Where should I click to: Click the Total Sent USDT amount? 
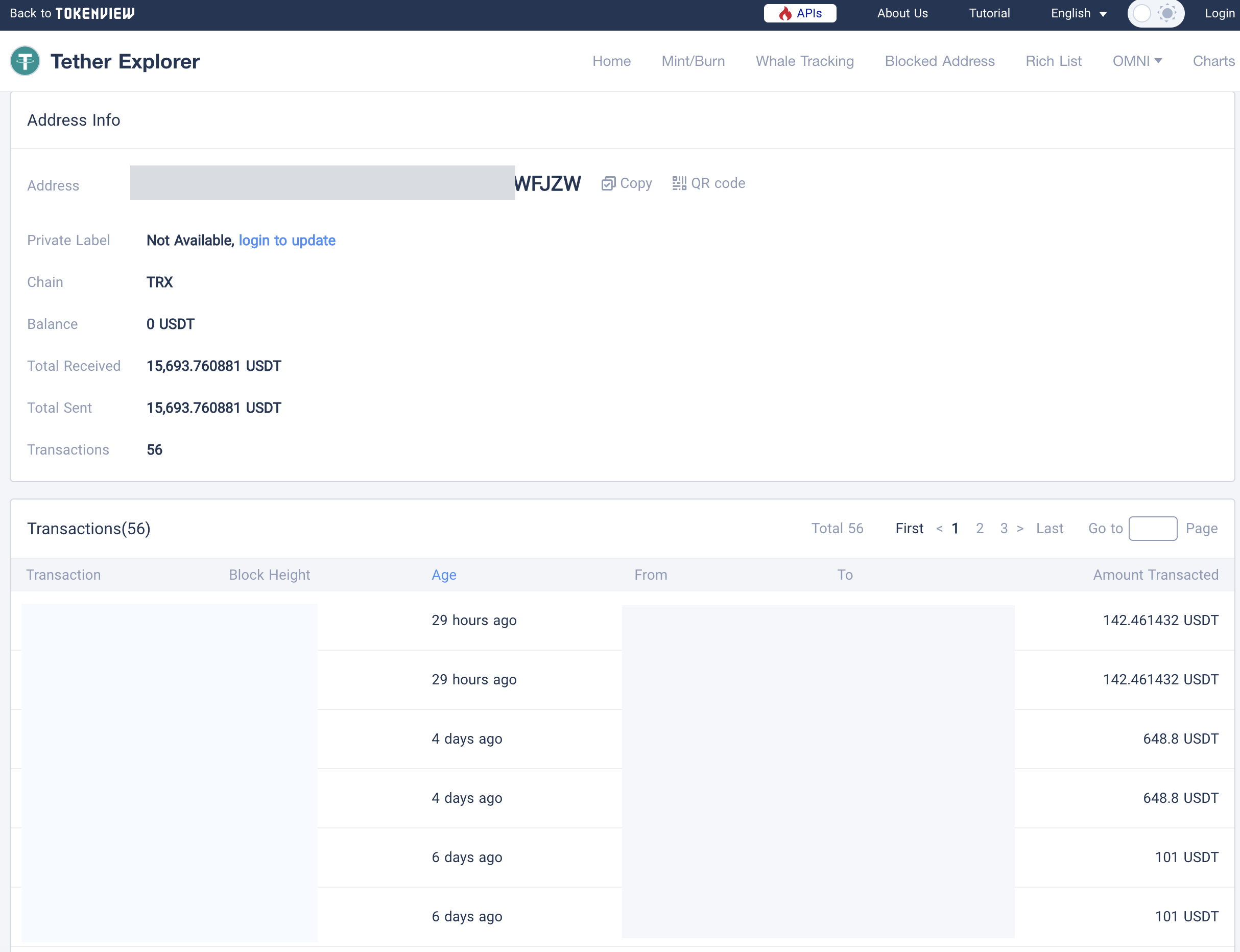[x=213, y=408]
